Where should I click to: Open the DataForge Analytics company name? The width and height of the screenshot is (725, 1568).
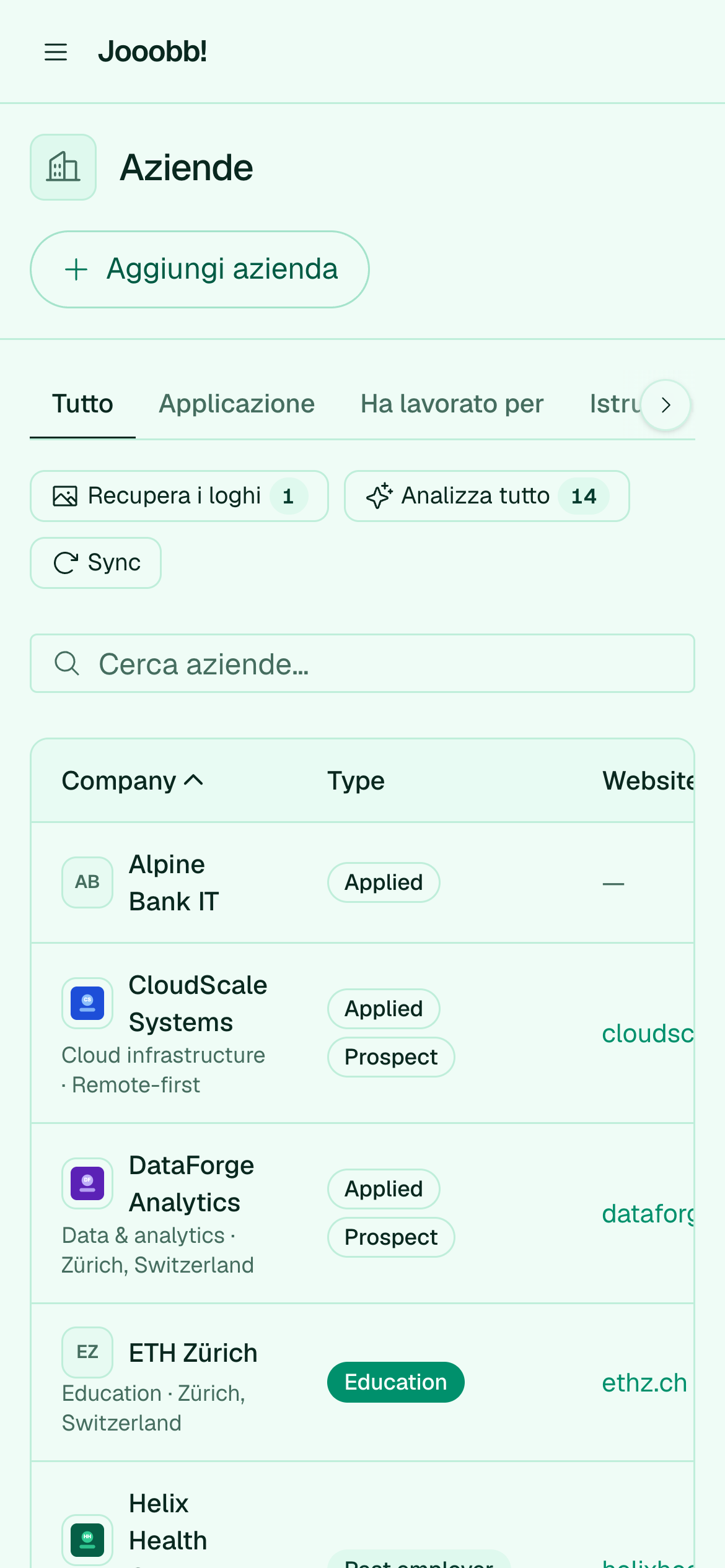click(191, 1184)
